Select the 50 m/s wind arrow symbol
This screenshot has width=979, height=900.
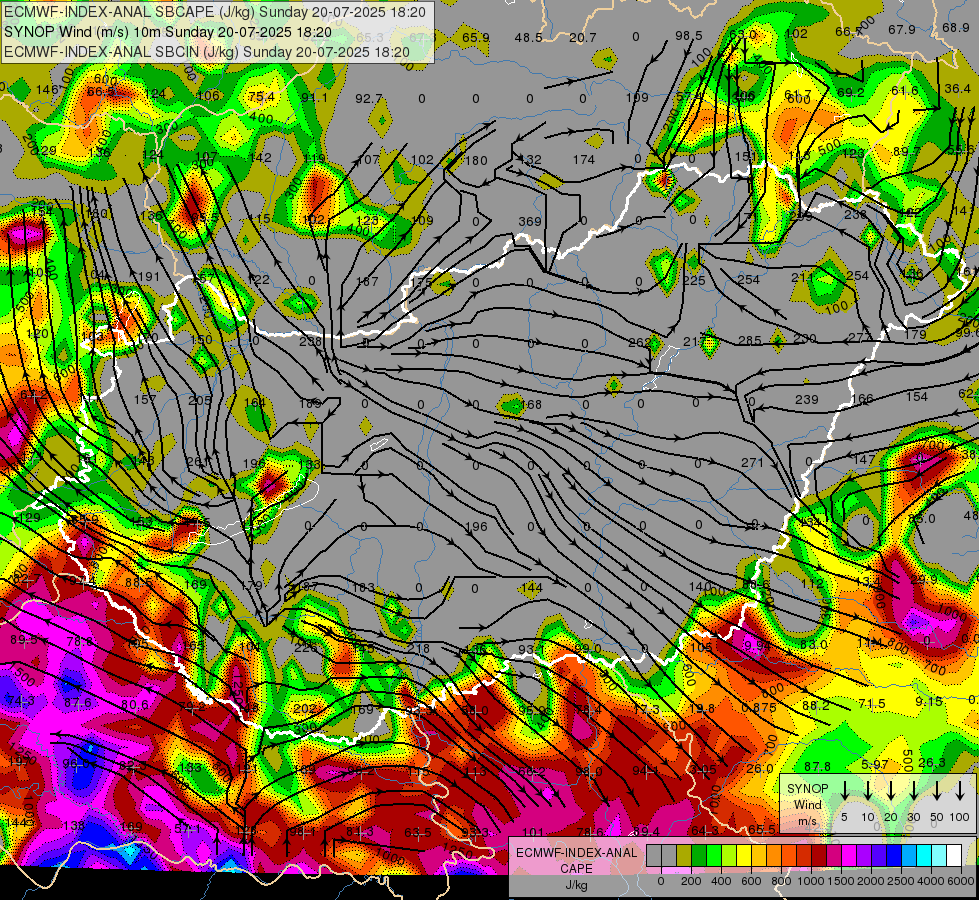tap(937, 790)
